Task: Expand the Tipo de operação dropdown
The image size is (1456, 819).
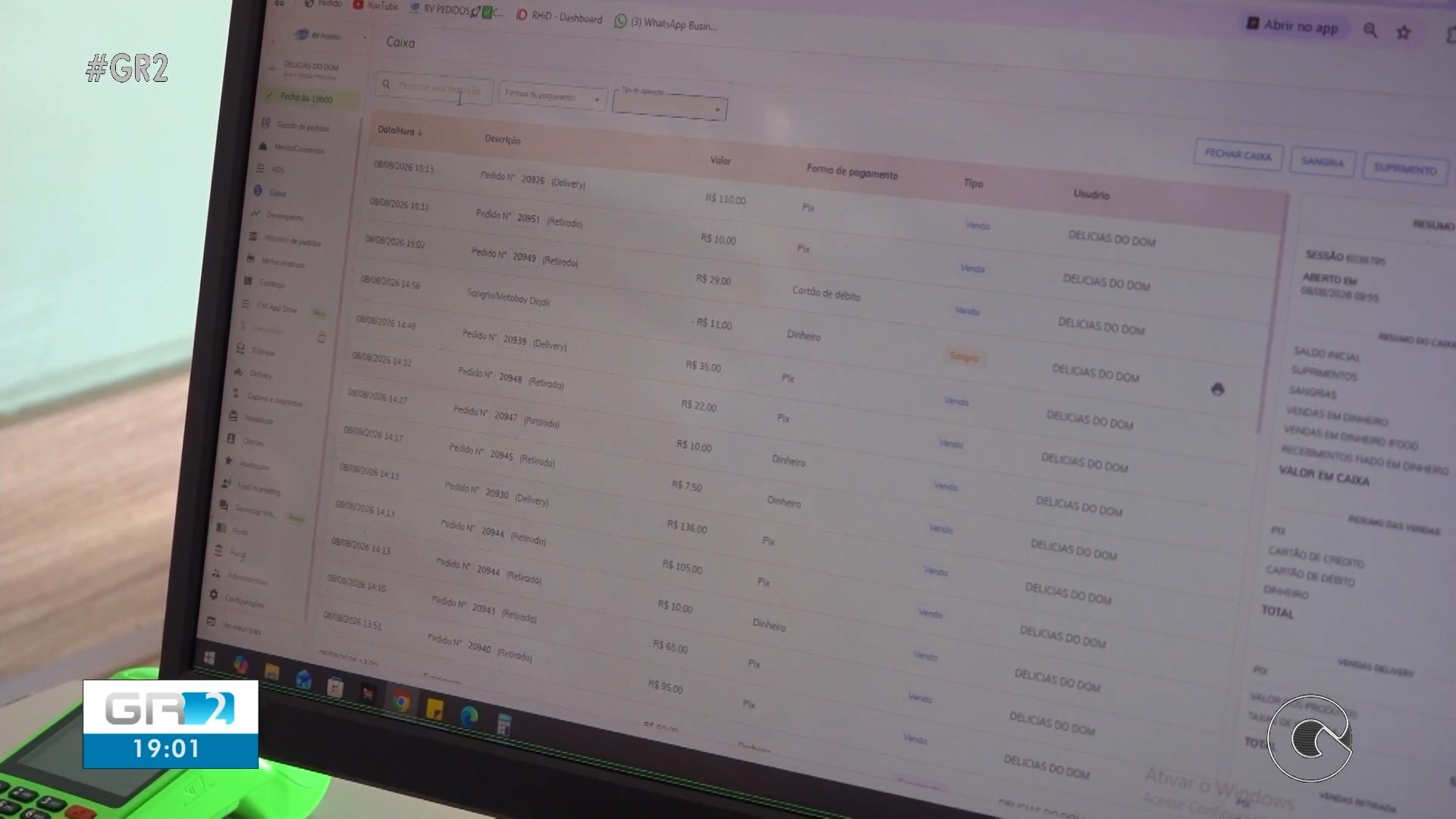Action: pos(670,105)
